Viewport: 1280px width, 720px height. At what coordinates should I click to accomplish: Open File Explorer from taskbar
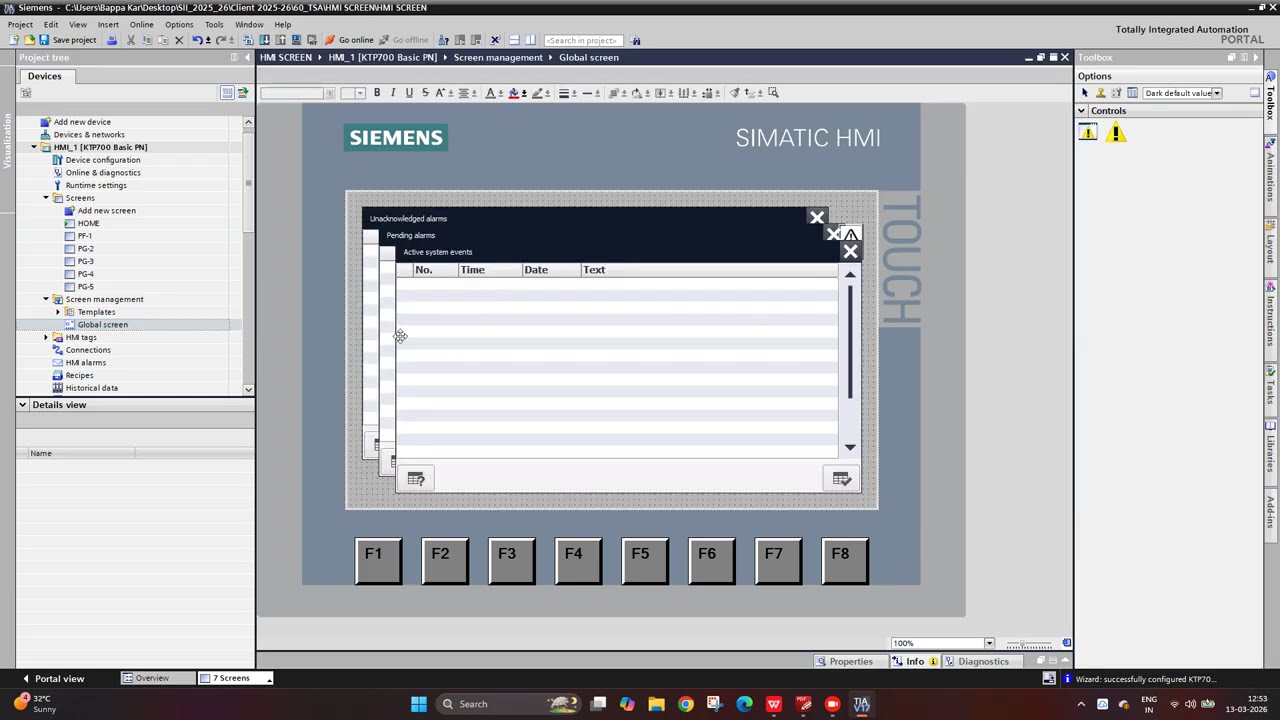[x=656, y=704]
